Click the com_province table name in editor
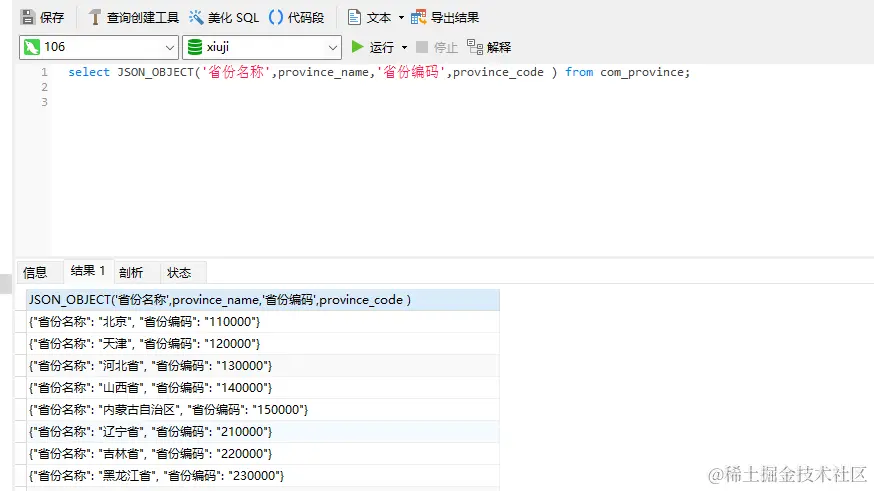This screenshot has width=874, height=491. pos(644,72)
